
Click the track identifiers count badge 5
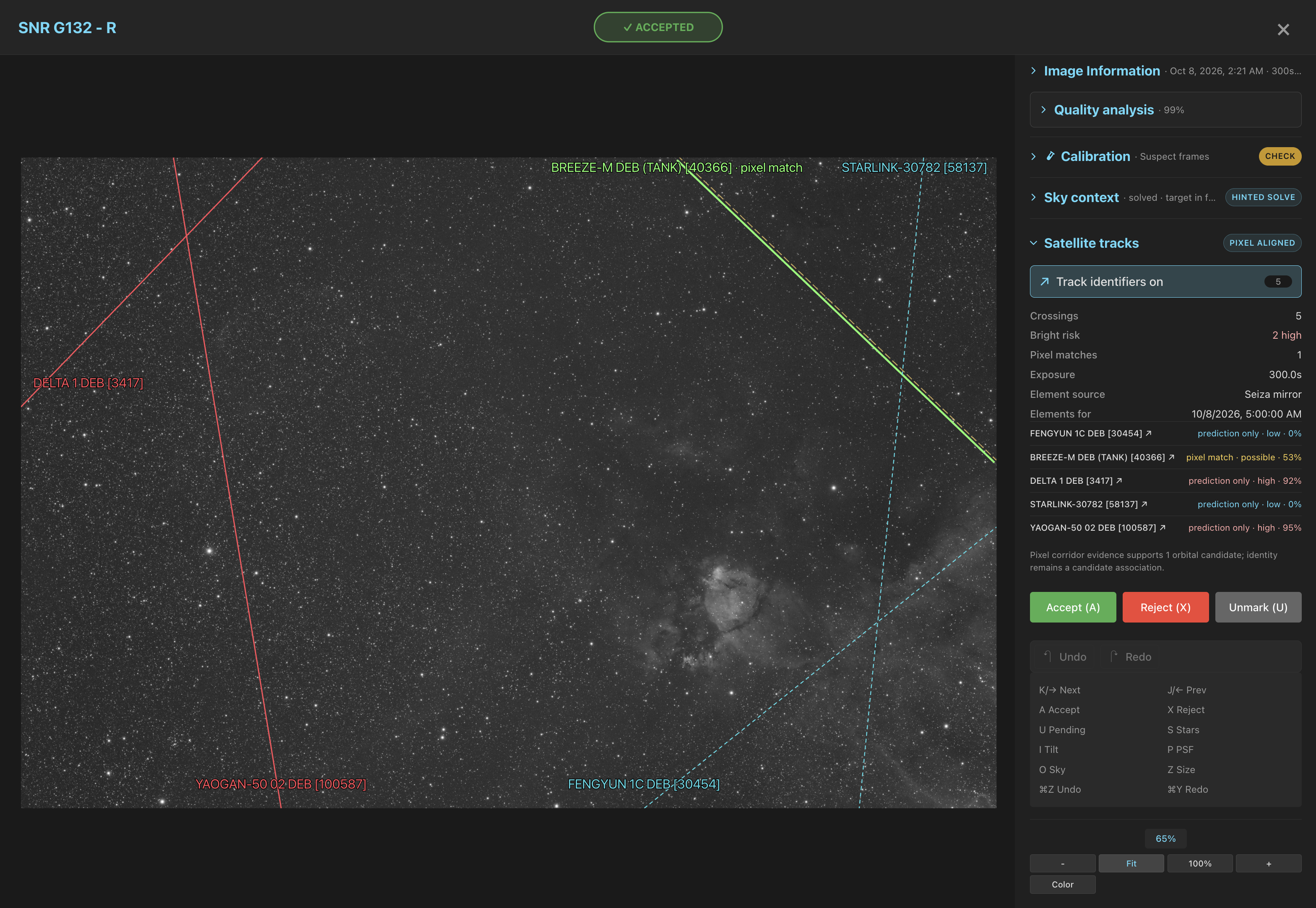[1277, 282]
